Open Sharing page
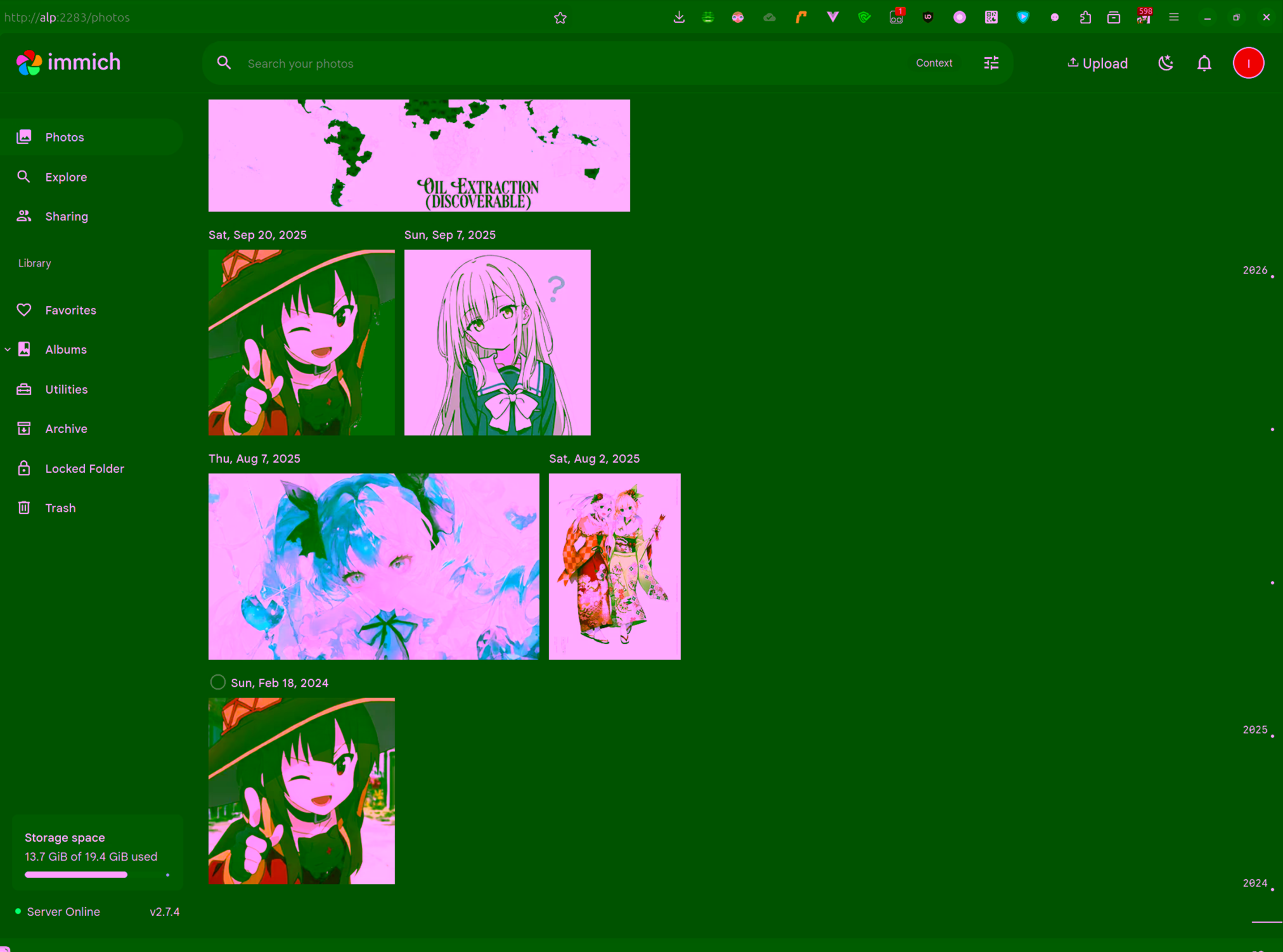The image size is (1283, 952). [x=66, y=216]
